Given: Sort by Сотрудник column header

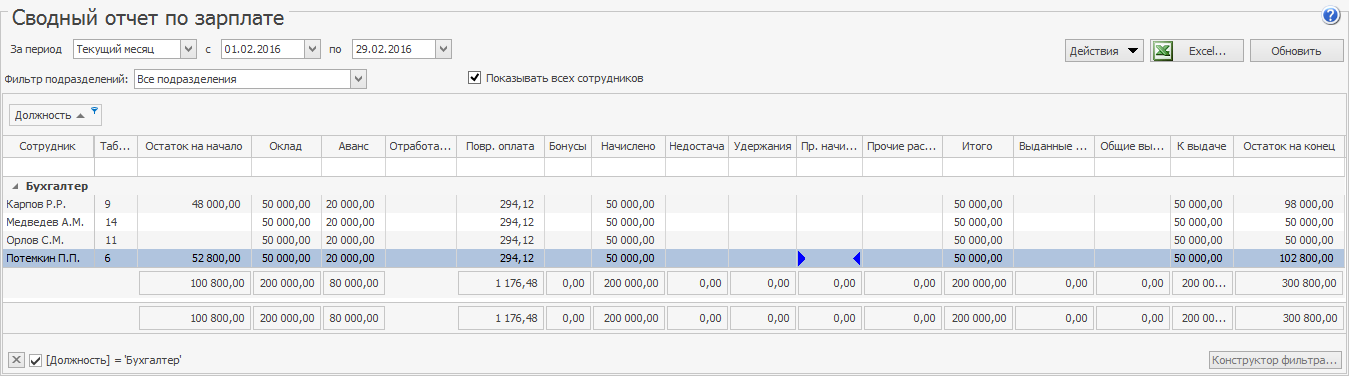Looking at the screenshot, I should [x=47, y=146].
